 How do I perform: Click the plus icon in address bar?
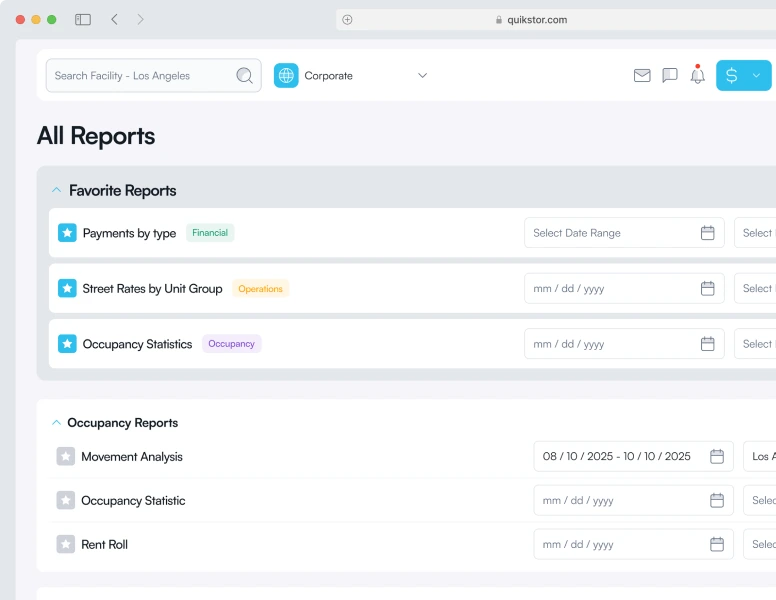point(347,20)
